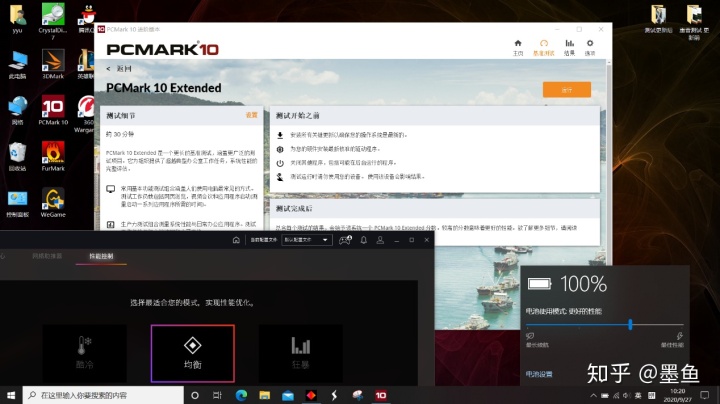Viewport: 720px width, 404px height.
Task: Open the Recycle Bin desktop icon
Action: point(17,156)
